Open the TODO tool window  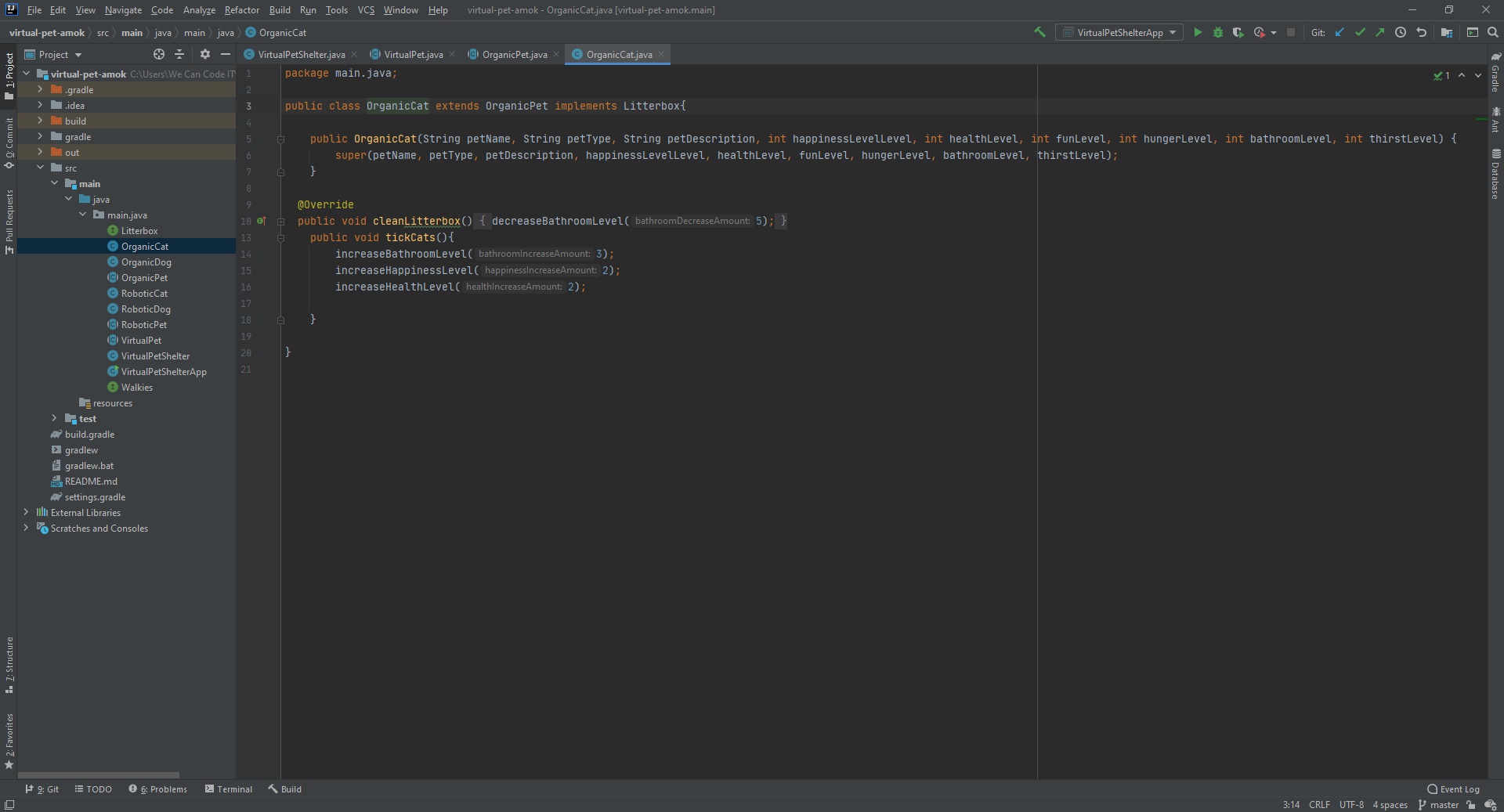(93, 789)
